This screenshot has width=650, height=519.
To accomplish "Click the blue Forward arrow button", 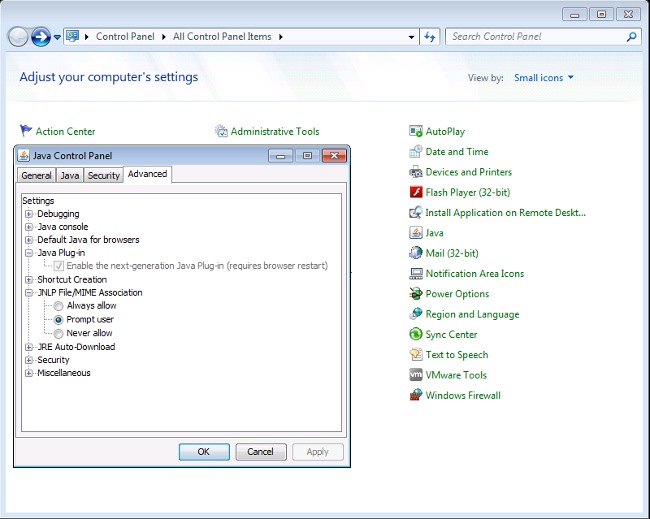I will 41,37.
